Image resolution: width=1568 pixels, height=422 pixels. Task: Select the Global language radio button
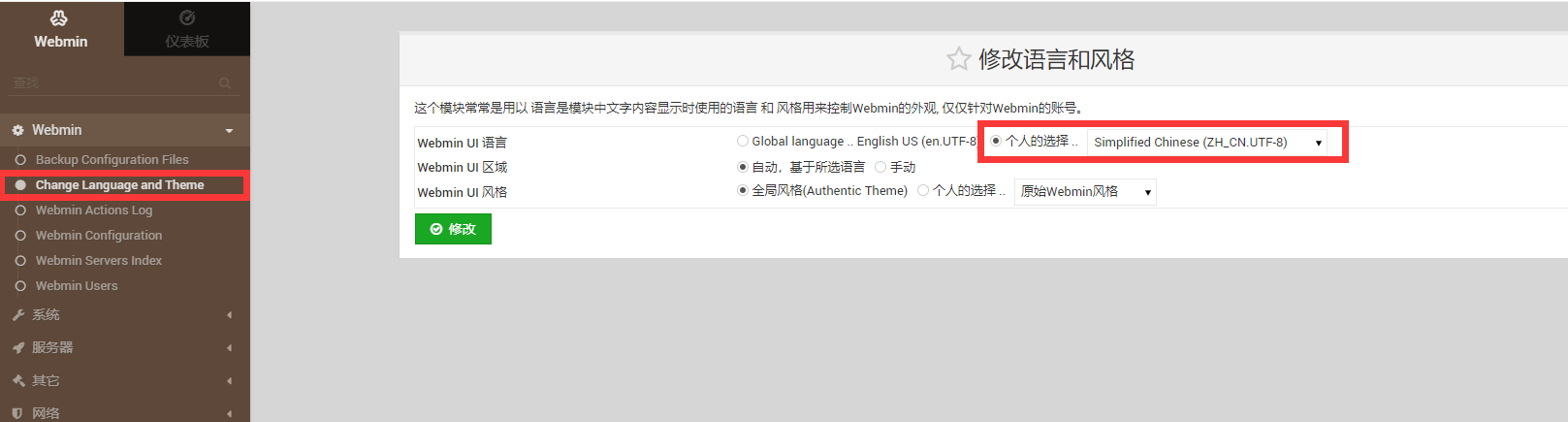click(743, 141)
